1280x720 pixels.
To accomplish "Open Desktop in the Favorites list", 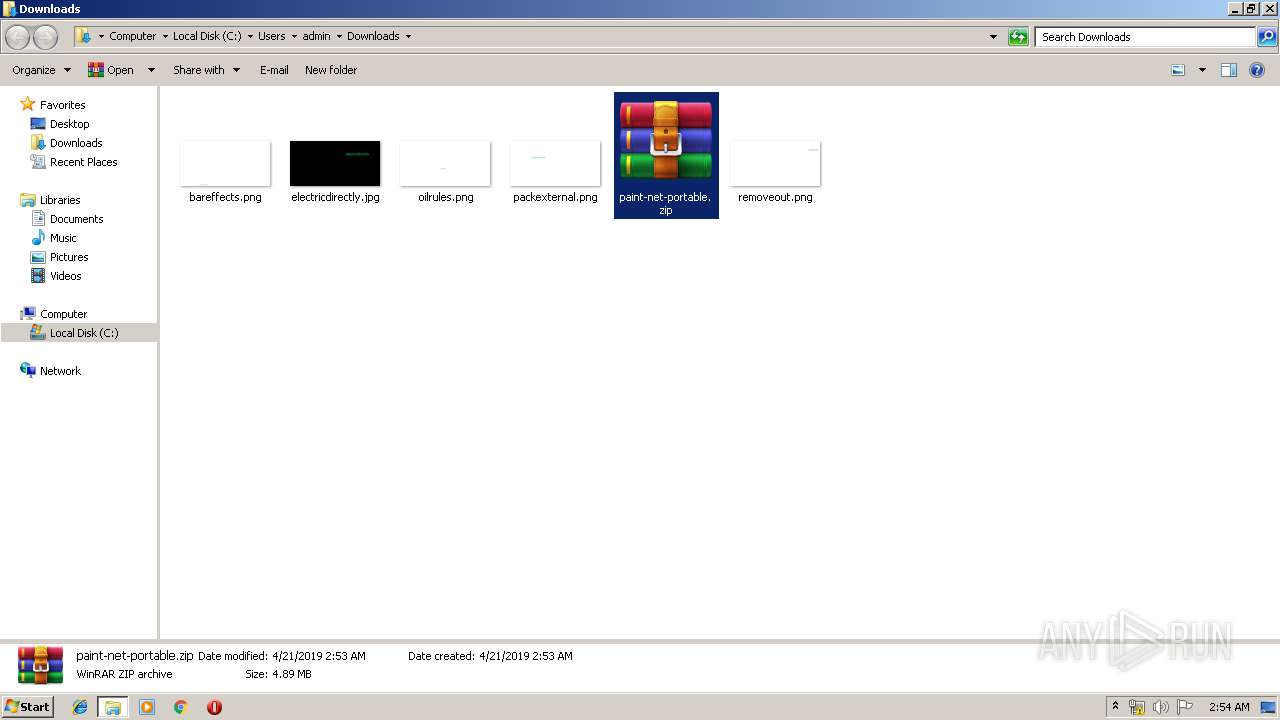I will click(x=69, y=124).
